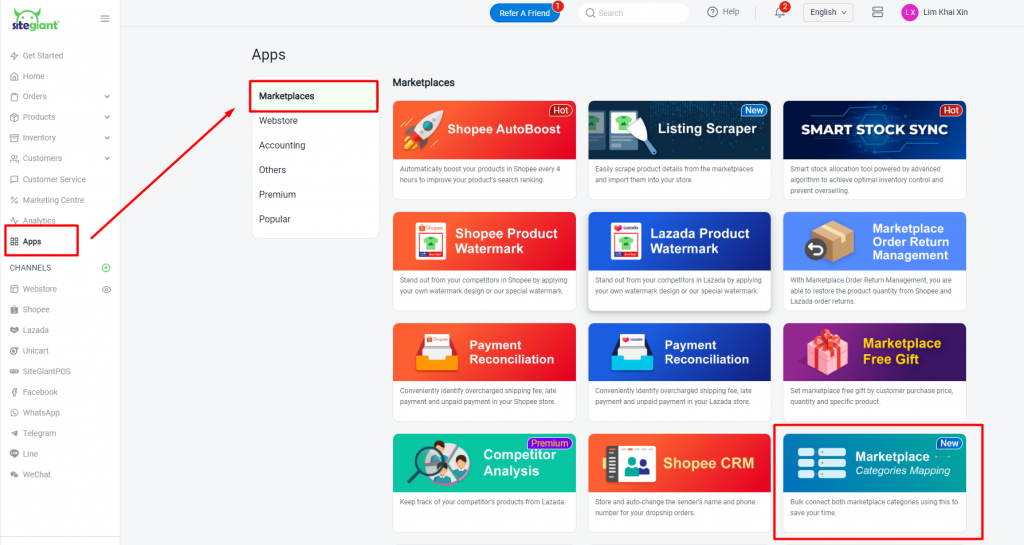
Task: Open the Lim Khai Xin user avatar
Action: [x=909, y=12]
